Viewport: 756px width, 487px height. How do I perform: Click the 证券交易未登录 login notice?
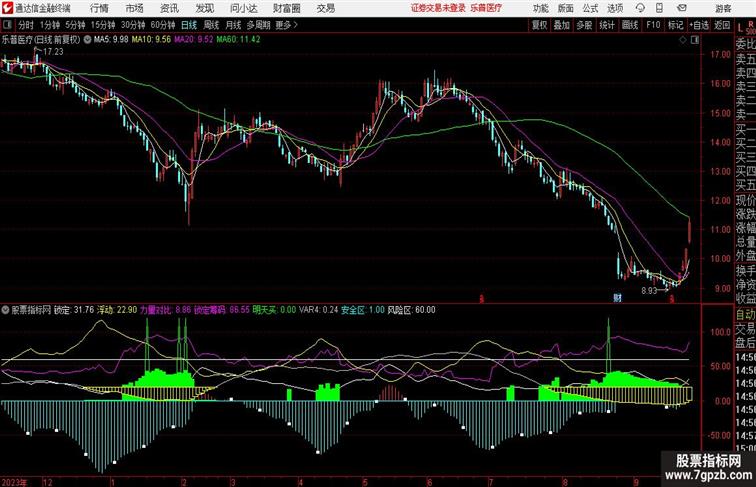coord(438,8)
